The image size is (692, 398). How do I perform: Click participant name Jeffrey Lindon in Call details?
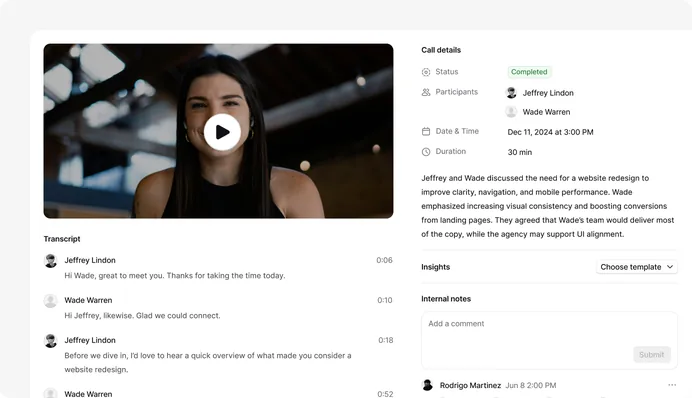pos(548,93)
